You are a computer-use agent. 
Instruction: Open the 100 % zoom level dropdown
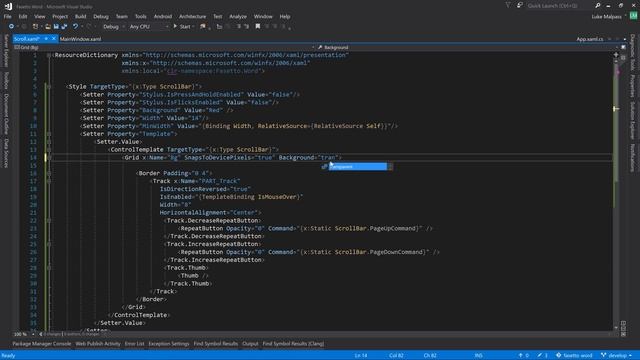[x=24, y=334]
